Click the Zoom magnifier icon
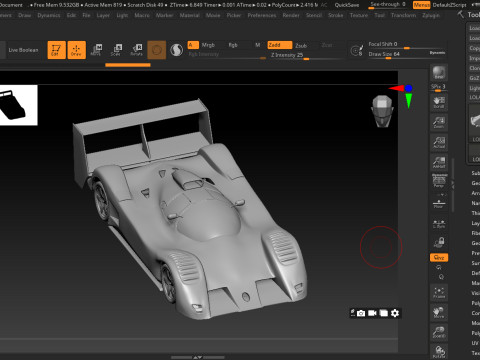Viewport: 480px width, 360px height. point(439,122)
